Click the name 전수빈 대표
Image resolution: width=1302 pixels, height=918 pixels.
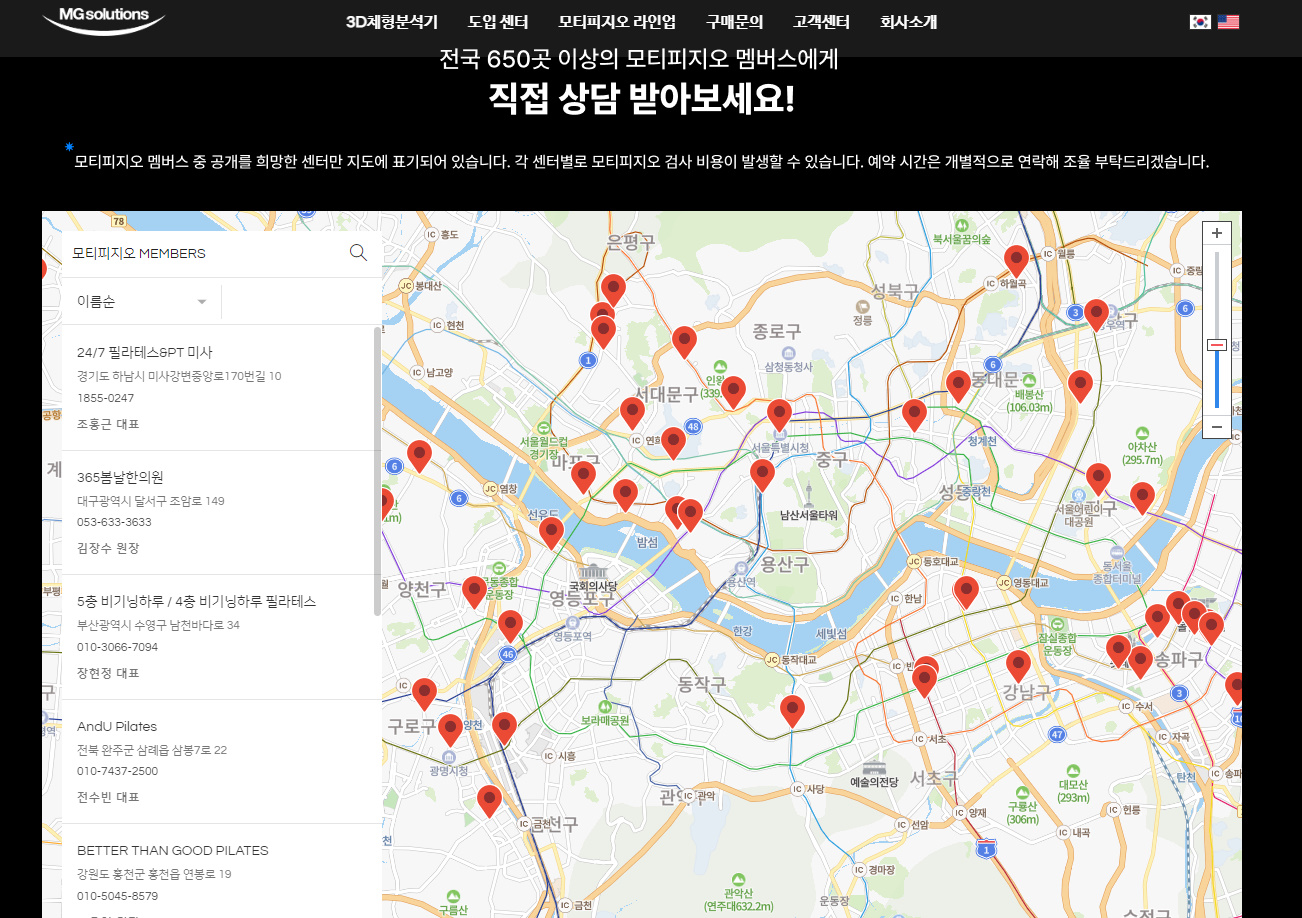pos(108,797)
